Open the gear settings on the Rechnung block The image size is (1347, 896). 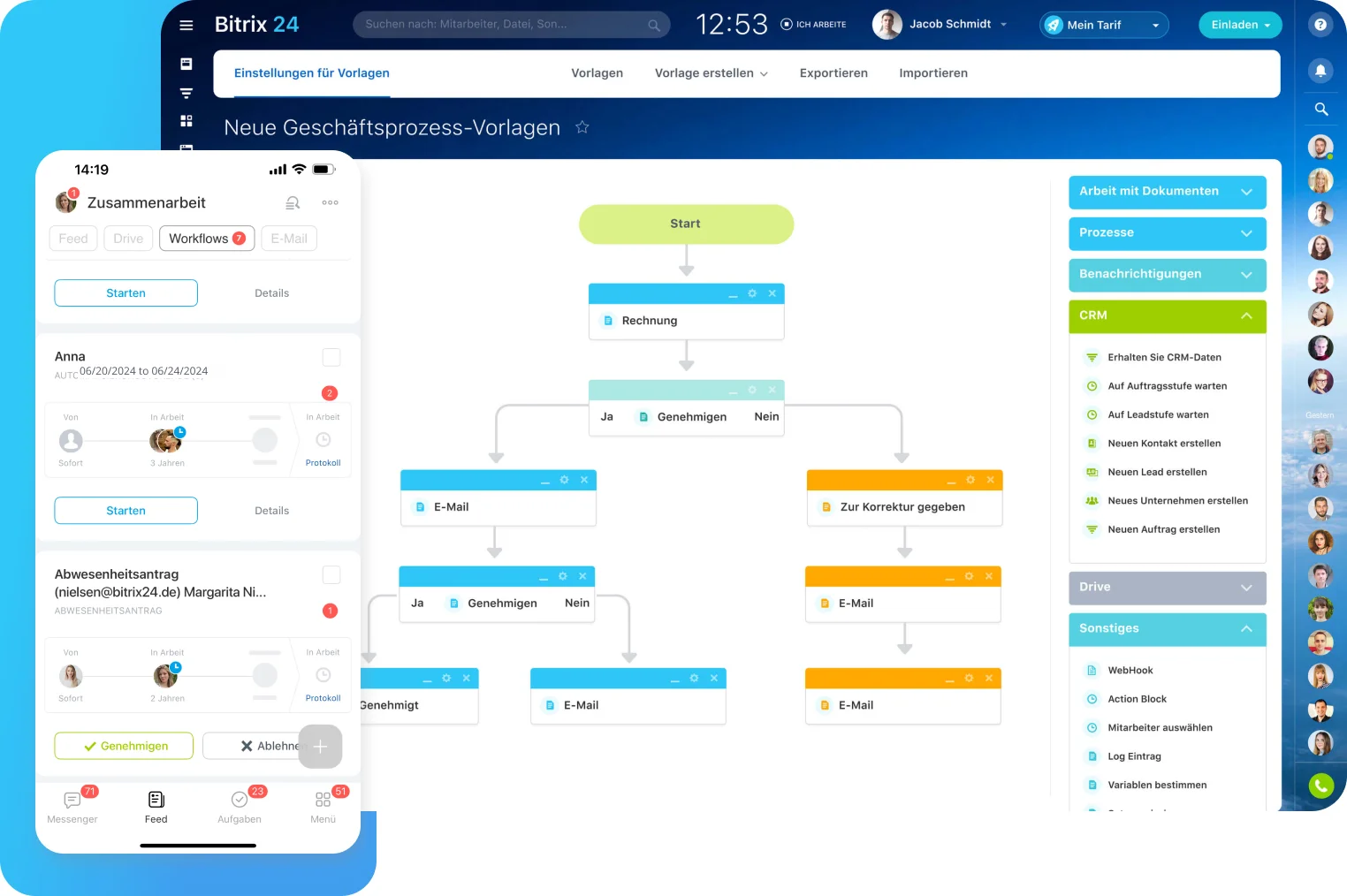pyautogui.click(x=752, y=292)
